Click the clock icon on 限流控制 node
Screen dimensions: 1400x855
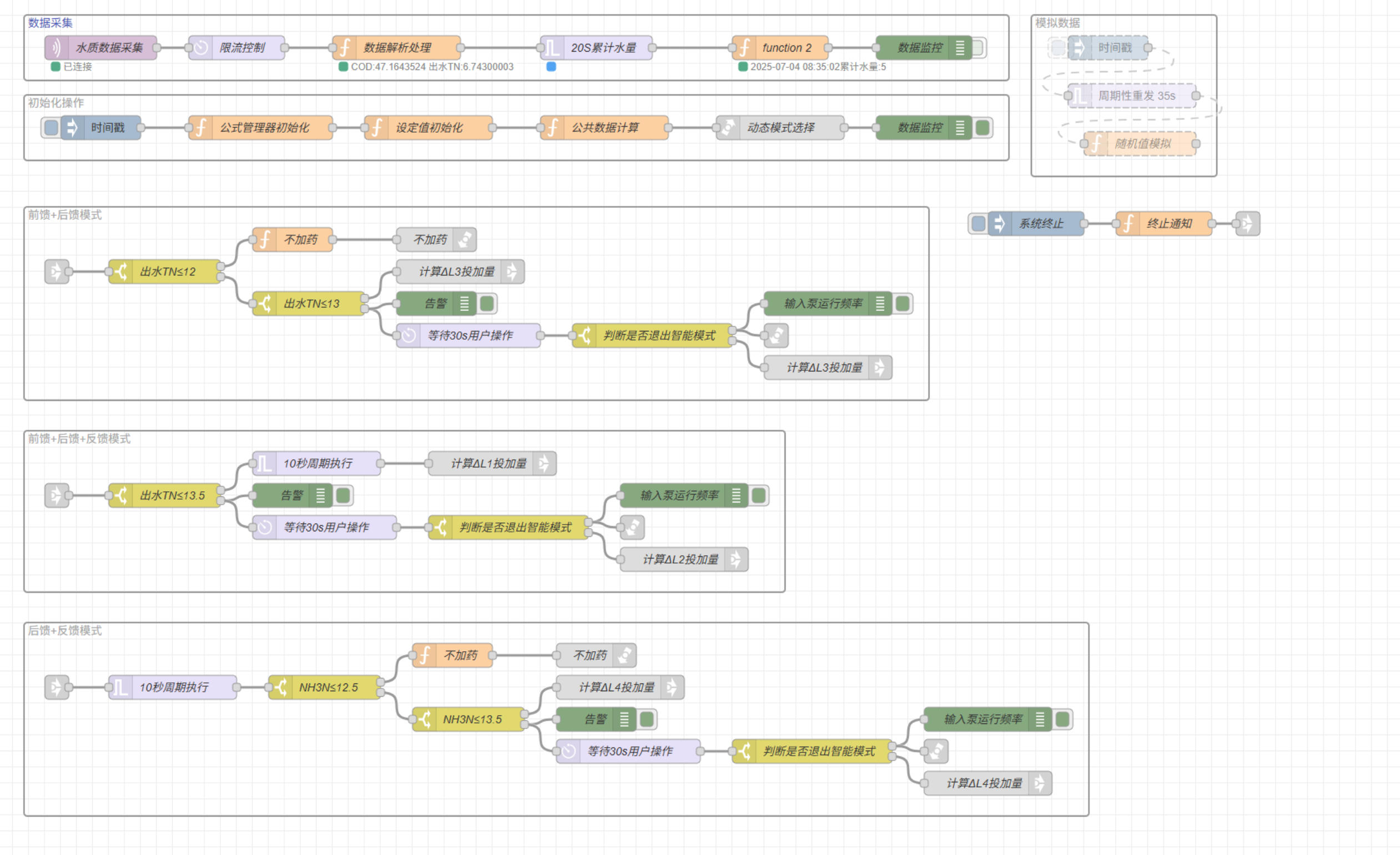200,48
